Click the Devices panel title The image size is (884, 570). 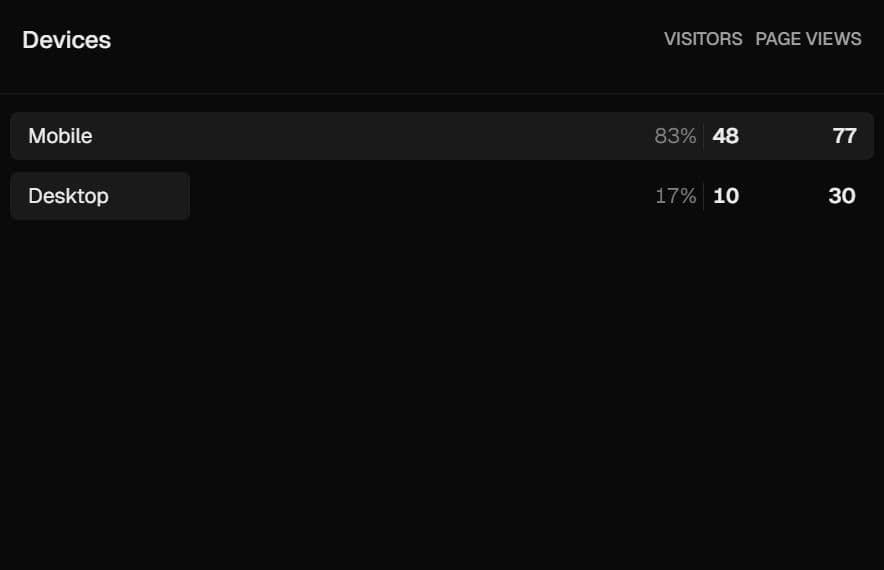[66, 40]
